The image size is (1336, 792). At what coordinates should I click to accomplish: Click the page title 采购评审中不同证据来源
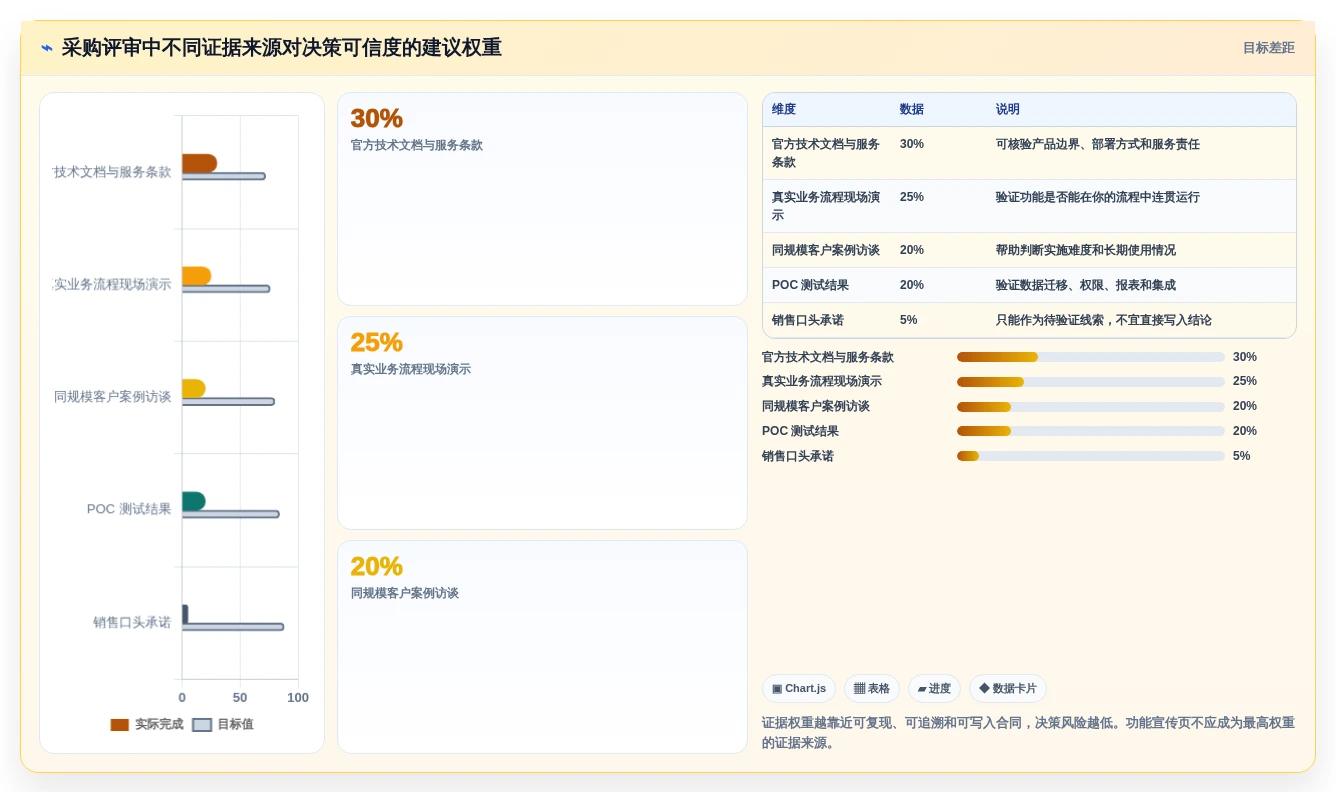point(281,48)
